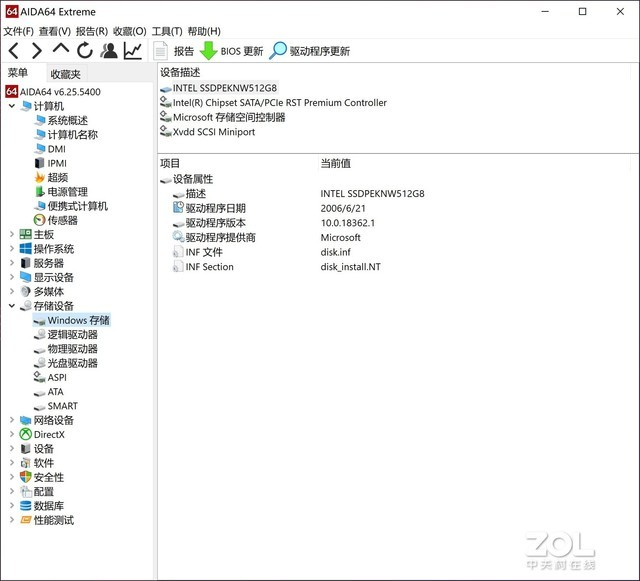Select 系统概述 in the tree
Image resolution: width=640 pixels, height=581 pixels.
click(x=61, y=120)
